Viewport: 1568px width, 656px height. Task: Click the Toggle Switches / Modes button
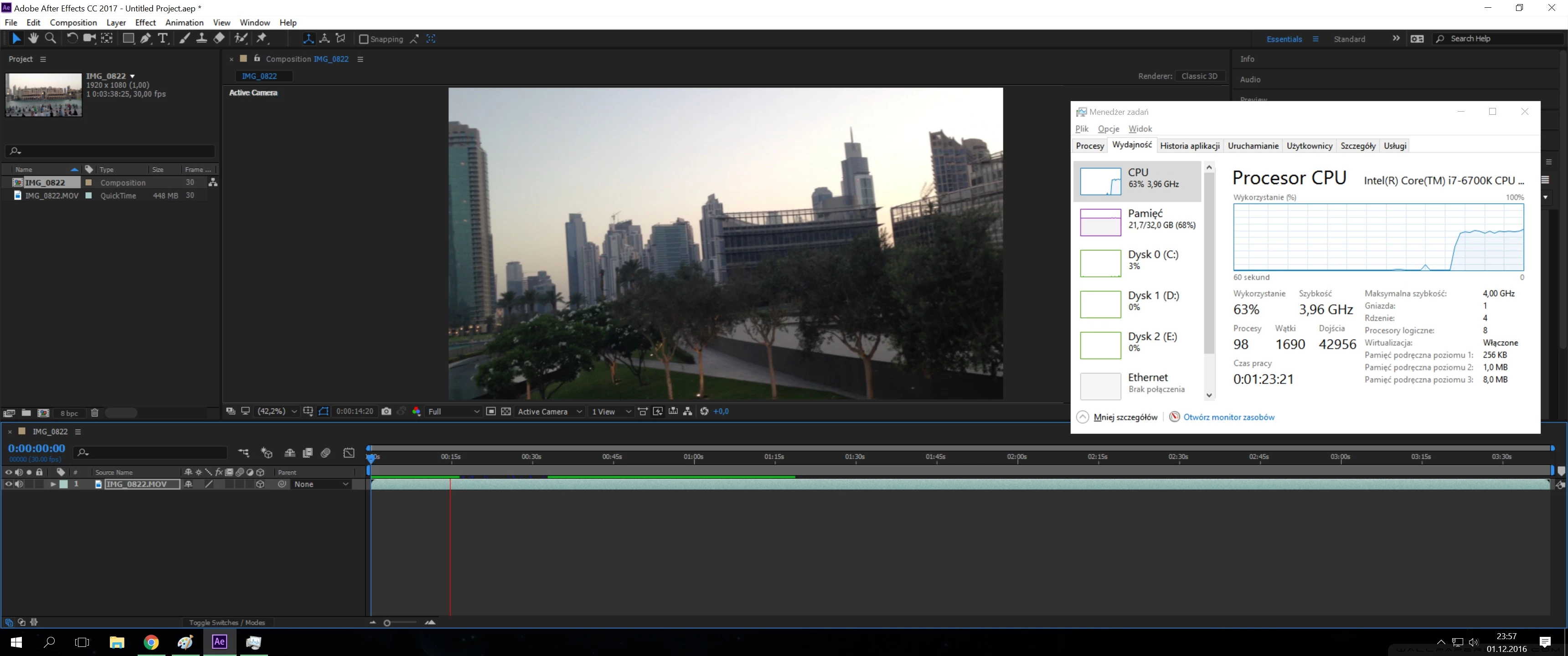click(x=227, y=623)
